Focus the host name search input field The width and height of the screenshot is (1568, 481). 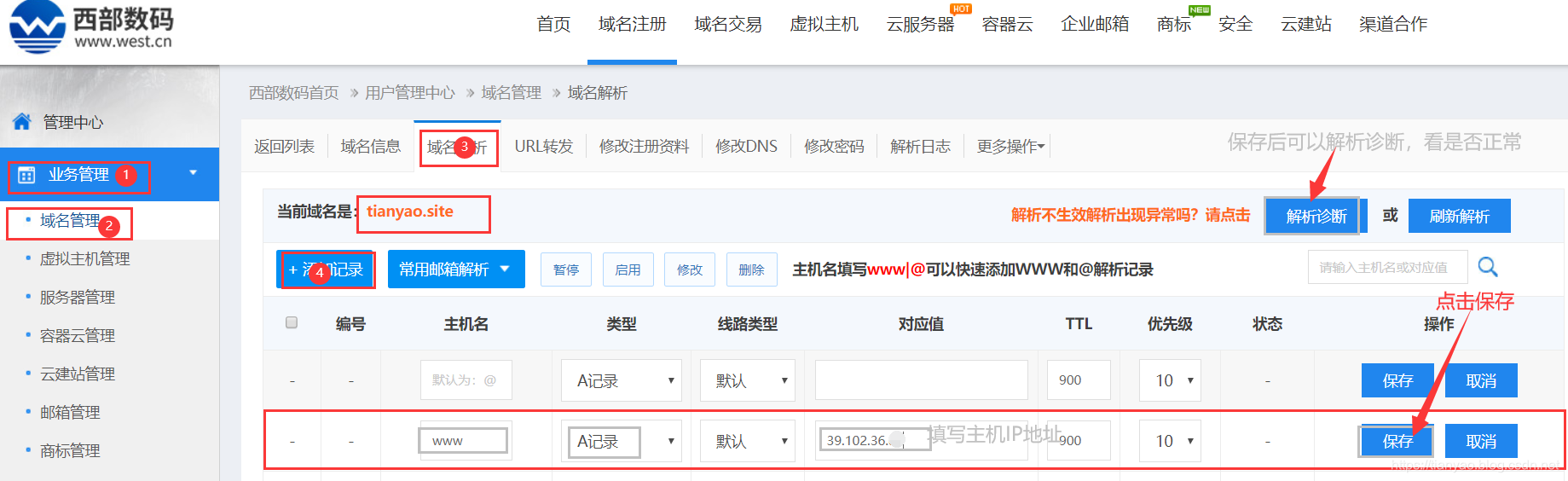(x=1388, y=267)
